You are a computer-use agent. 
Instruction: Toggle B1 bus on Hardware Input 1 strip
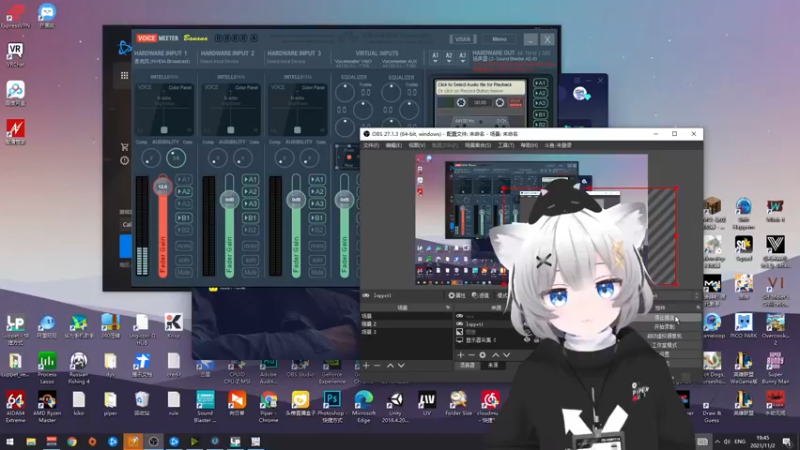click(x=184, y=218)
